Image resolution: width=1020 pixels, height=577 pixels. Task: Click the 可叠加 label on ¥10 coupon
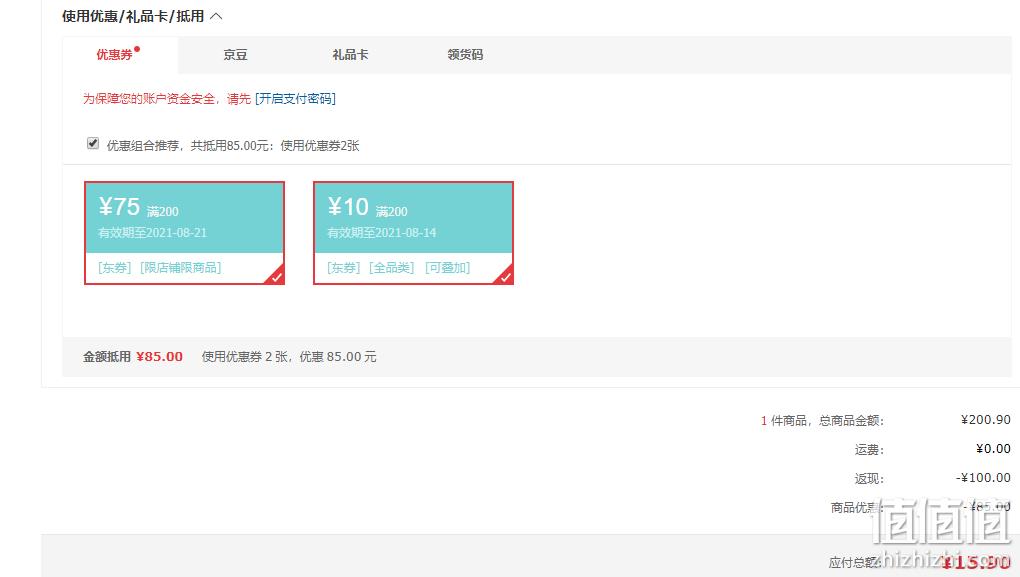(x=448, y=267)
